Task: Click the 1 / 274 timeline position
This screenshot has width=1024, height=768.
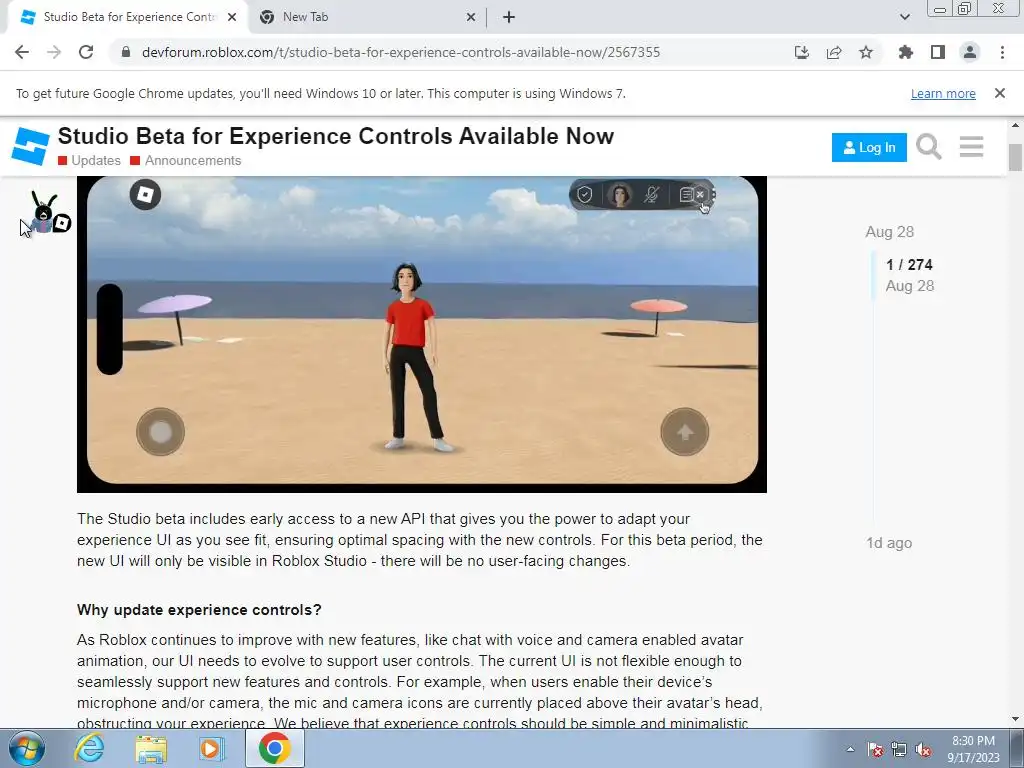Action: click(x=909, y=264)
